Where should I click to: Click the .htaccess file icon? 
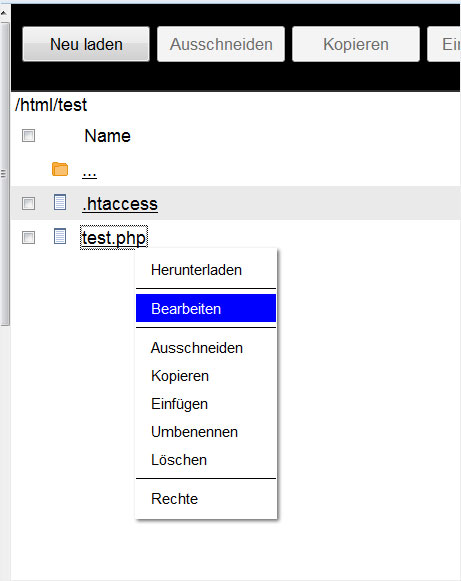[60, 202]
